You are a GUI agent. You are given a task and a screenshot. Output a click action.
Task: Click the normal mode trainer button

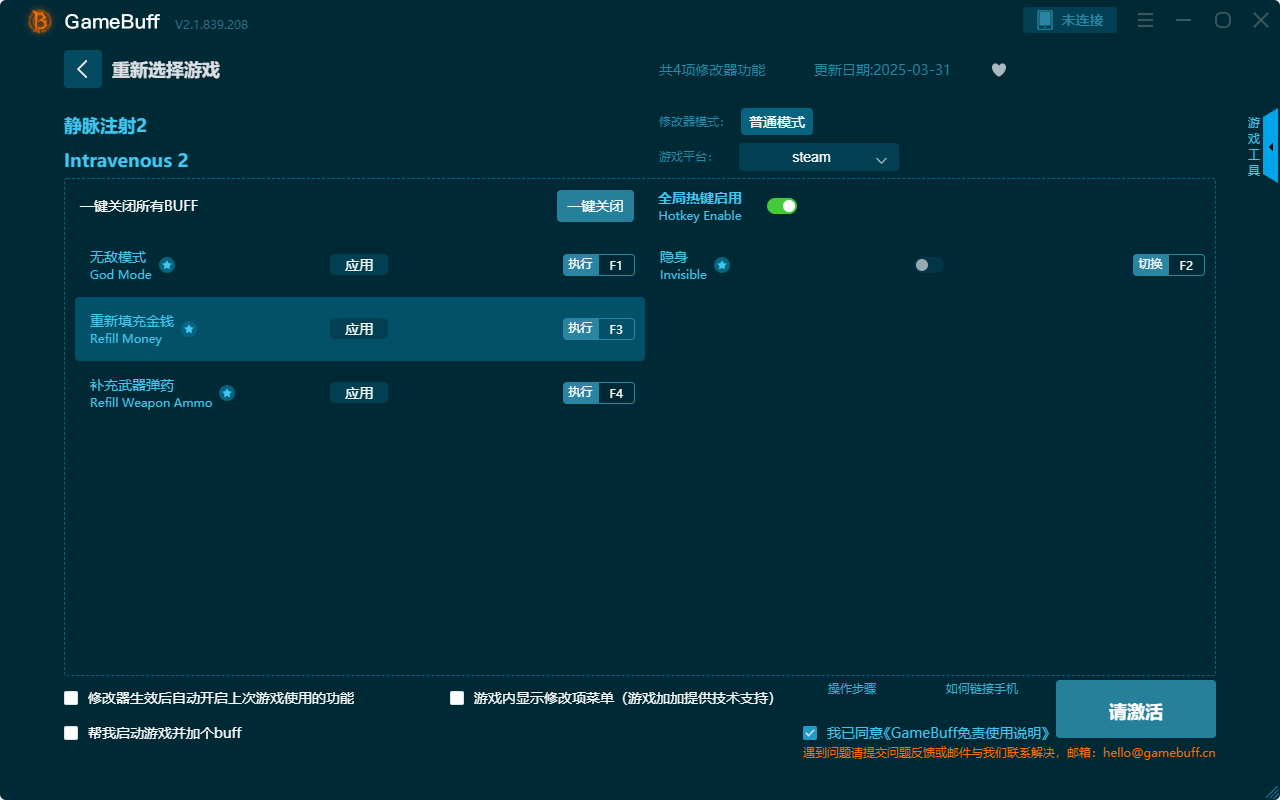click(777, 122)
